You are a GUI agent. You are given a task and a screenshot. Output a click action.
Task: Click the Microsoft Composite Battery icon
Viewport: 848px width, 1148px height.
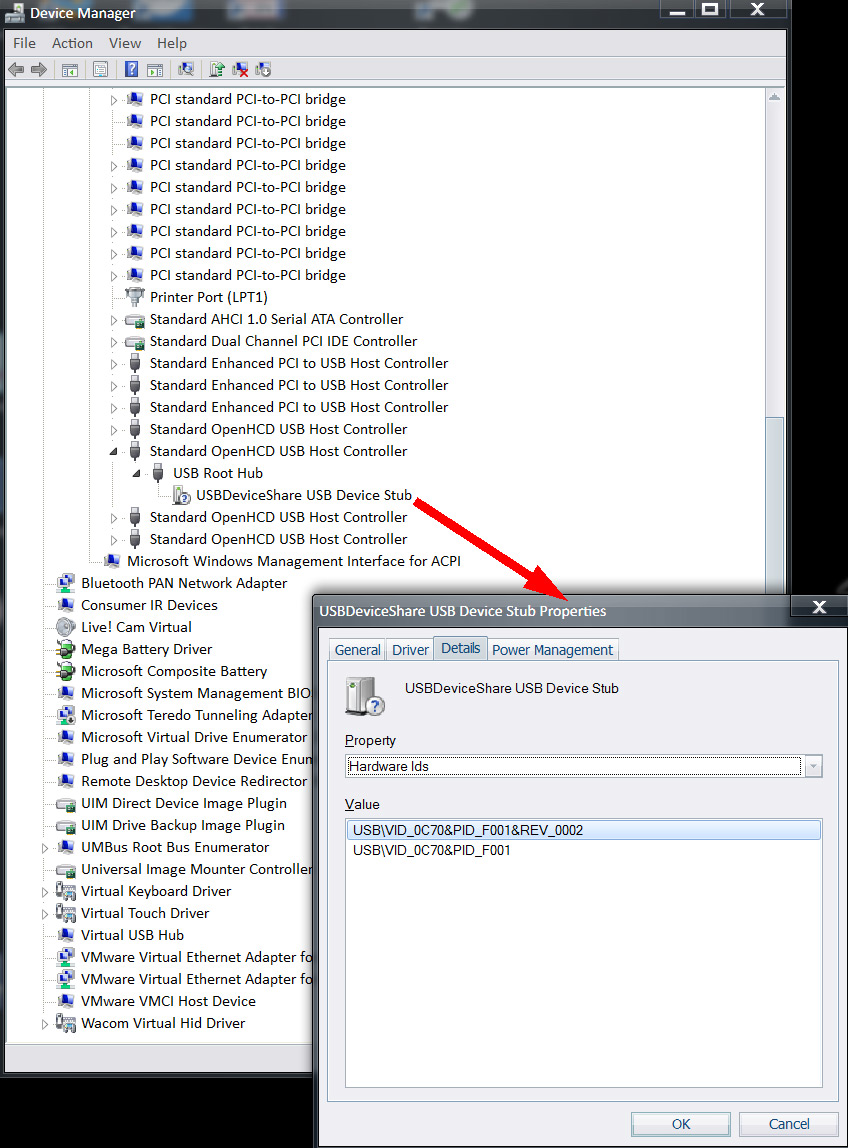click(x=65, y=671)
